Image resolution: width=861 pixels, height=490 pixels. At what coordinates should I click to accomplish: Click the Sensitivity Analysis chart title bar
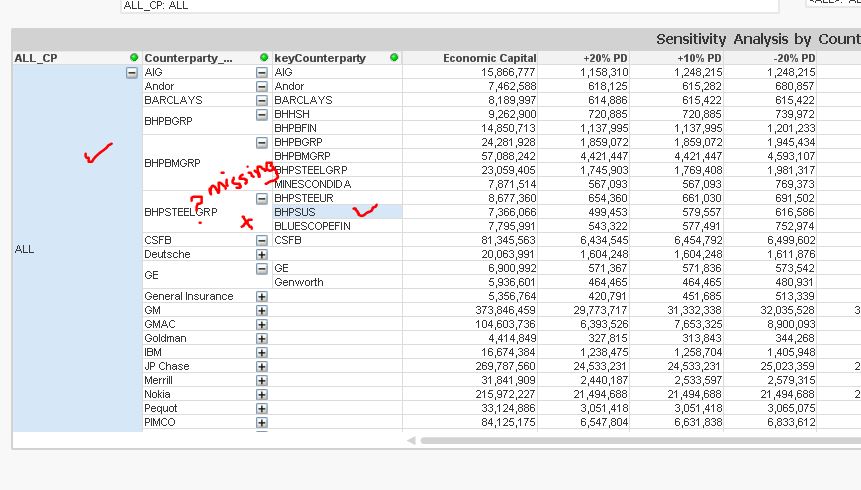(436, 40)
